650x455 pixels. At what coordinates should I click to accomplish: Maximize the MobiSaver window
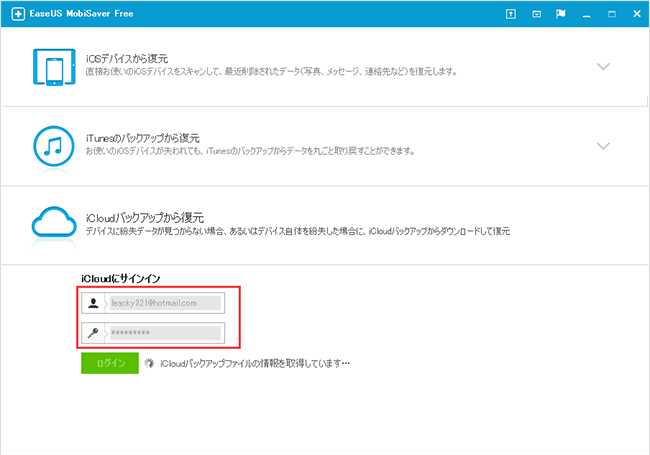[x=611, y=14]
